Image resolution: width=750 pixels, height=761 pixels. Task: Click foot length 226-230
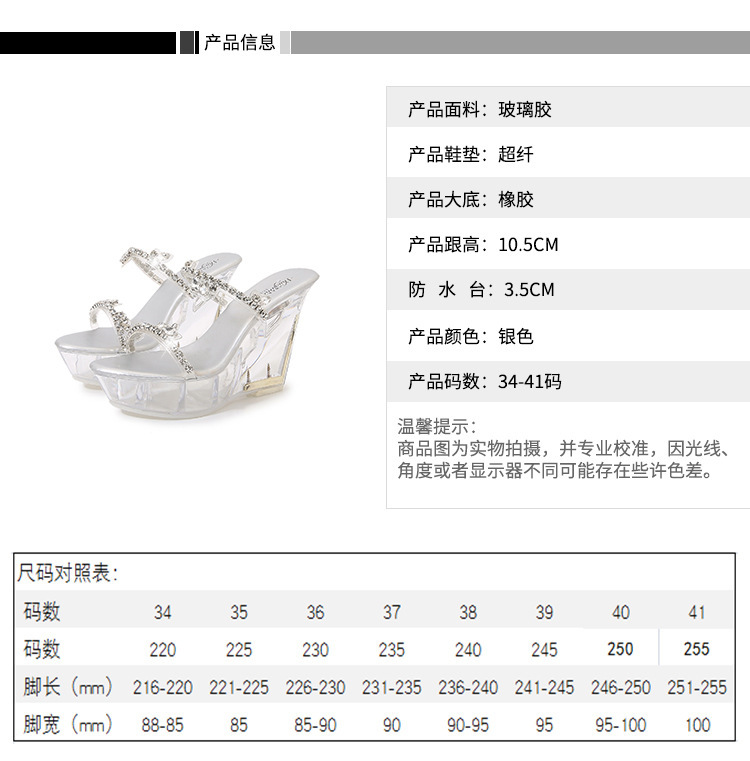315,687
